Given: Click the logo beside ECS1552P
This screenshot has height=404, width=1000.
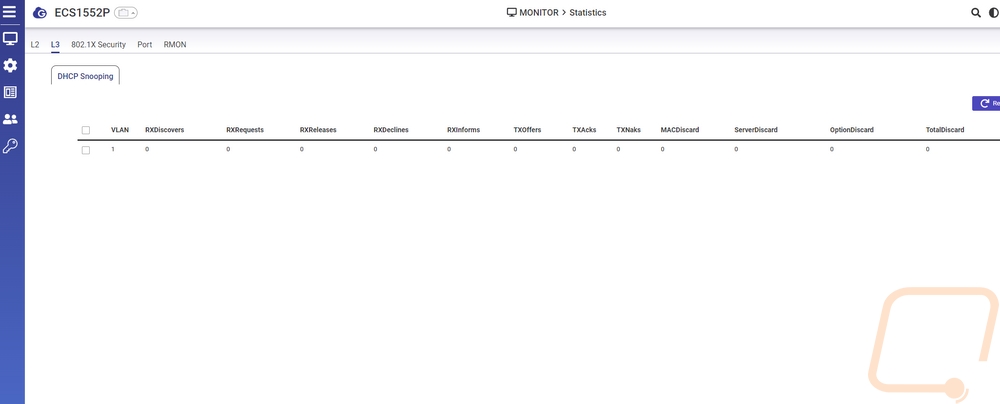Looking at the screenshot, I should pyautogui.click(x=39, y=13).
